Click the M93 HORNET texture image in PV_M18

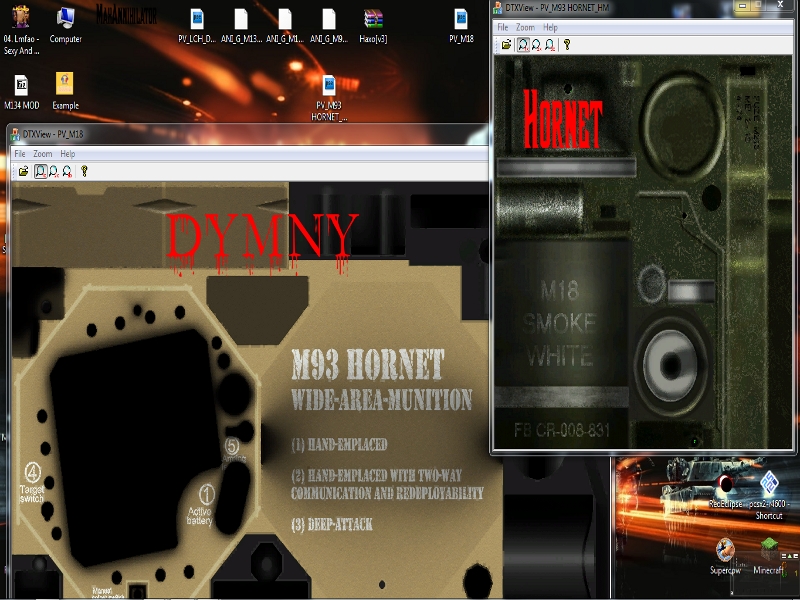point(250,390)
